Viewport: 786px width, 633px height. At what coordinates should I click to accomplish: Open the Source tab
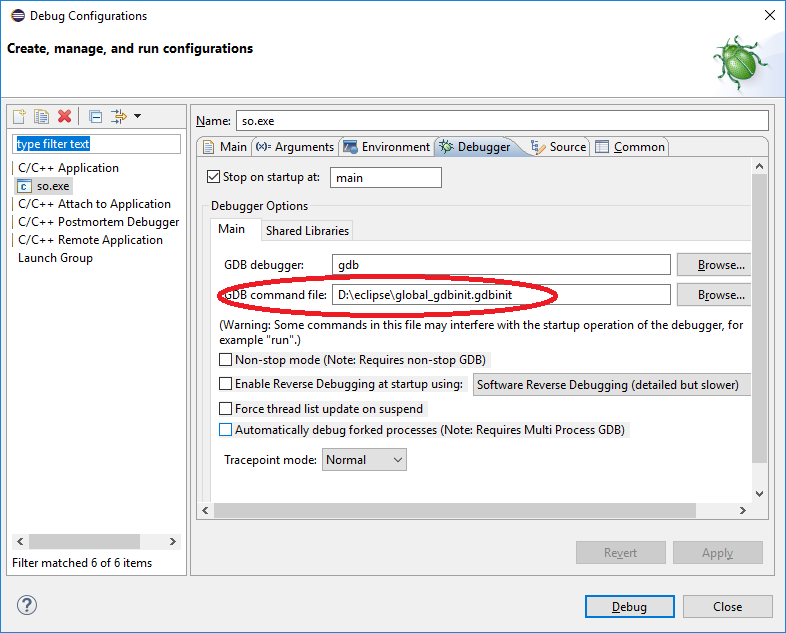click(x=567, y=147)
